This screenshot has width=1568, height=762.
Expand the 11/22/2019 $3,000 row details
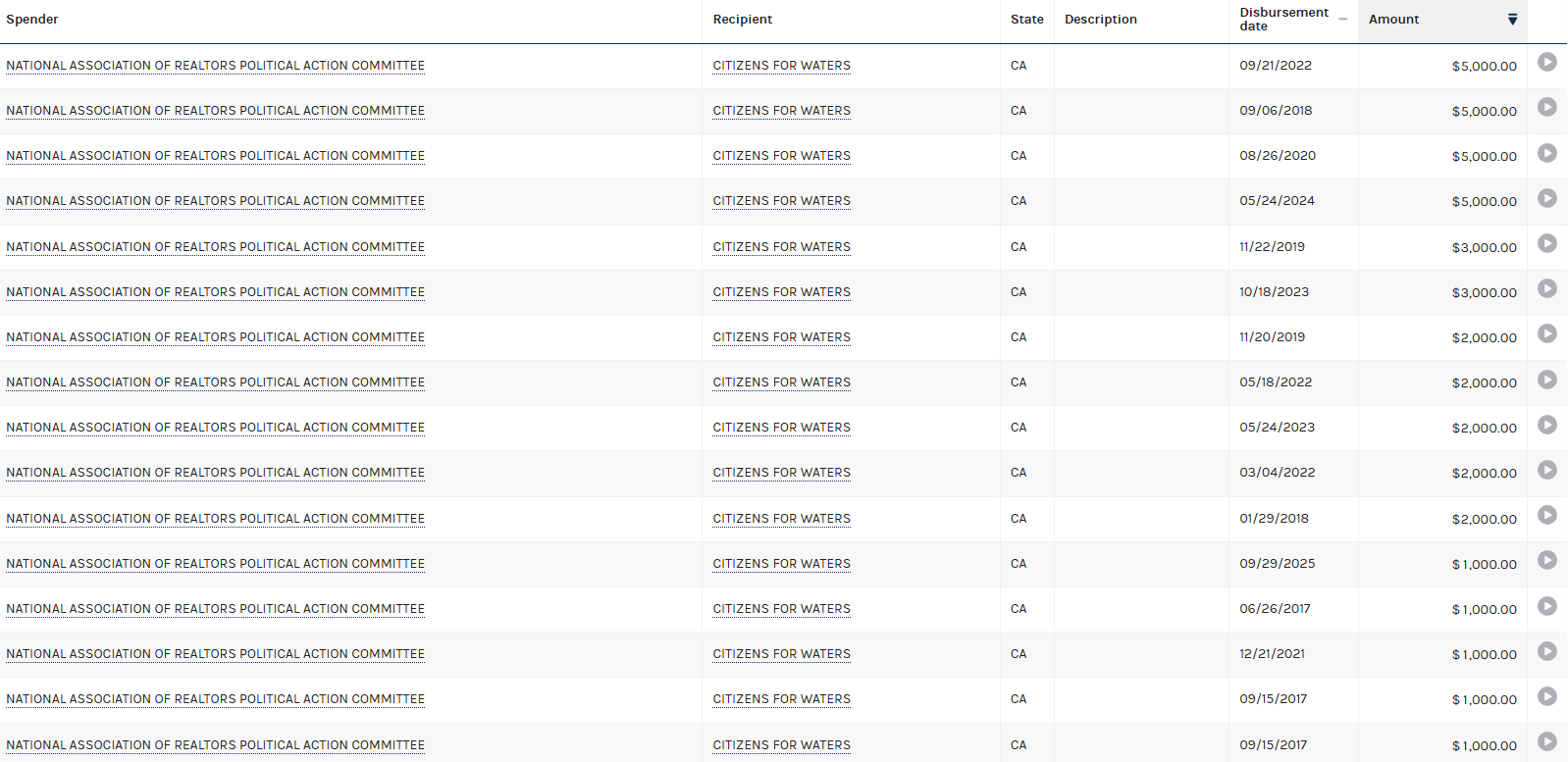1546,244
